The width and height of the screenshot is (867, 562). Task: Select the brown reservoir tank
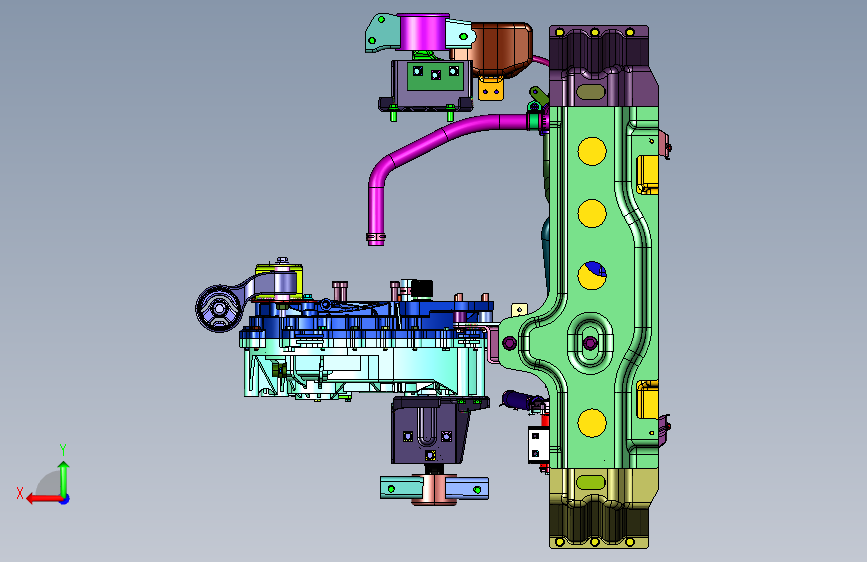pos(500,50)
